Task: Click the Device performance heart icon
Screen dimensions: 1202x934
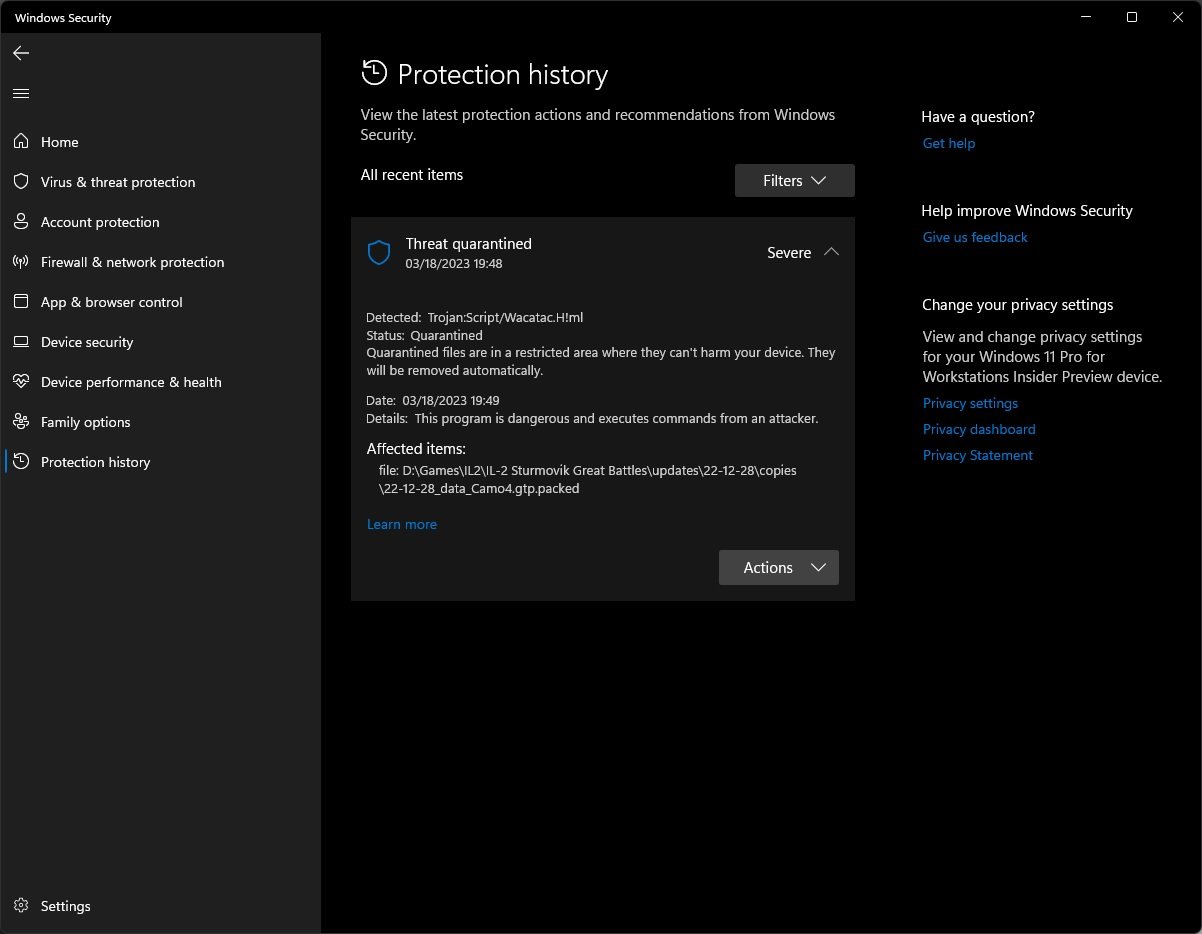Action: tap(21, 382)
